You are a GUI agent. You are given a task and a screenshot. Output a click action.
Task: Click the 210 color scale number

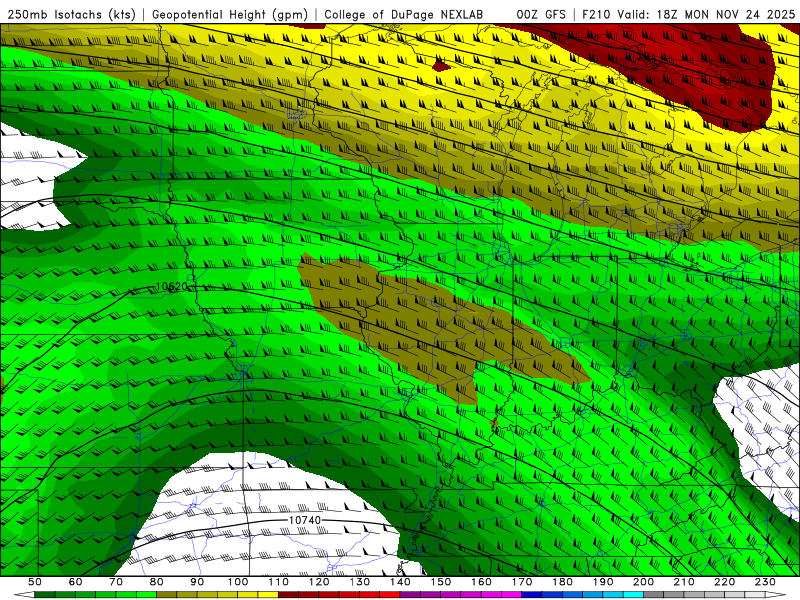pos(685,582)
